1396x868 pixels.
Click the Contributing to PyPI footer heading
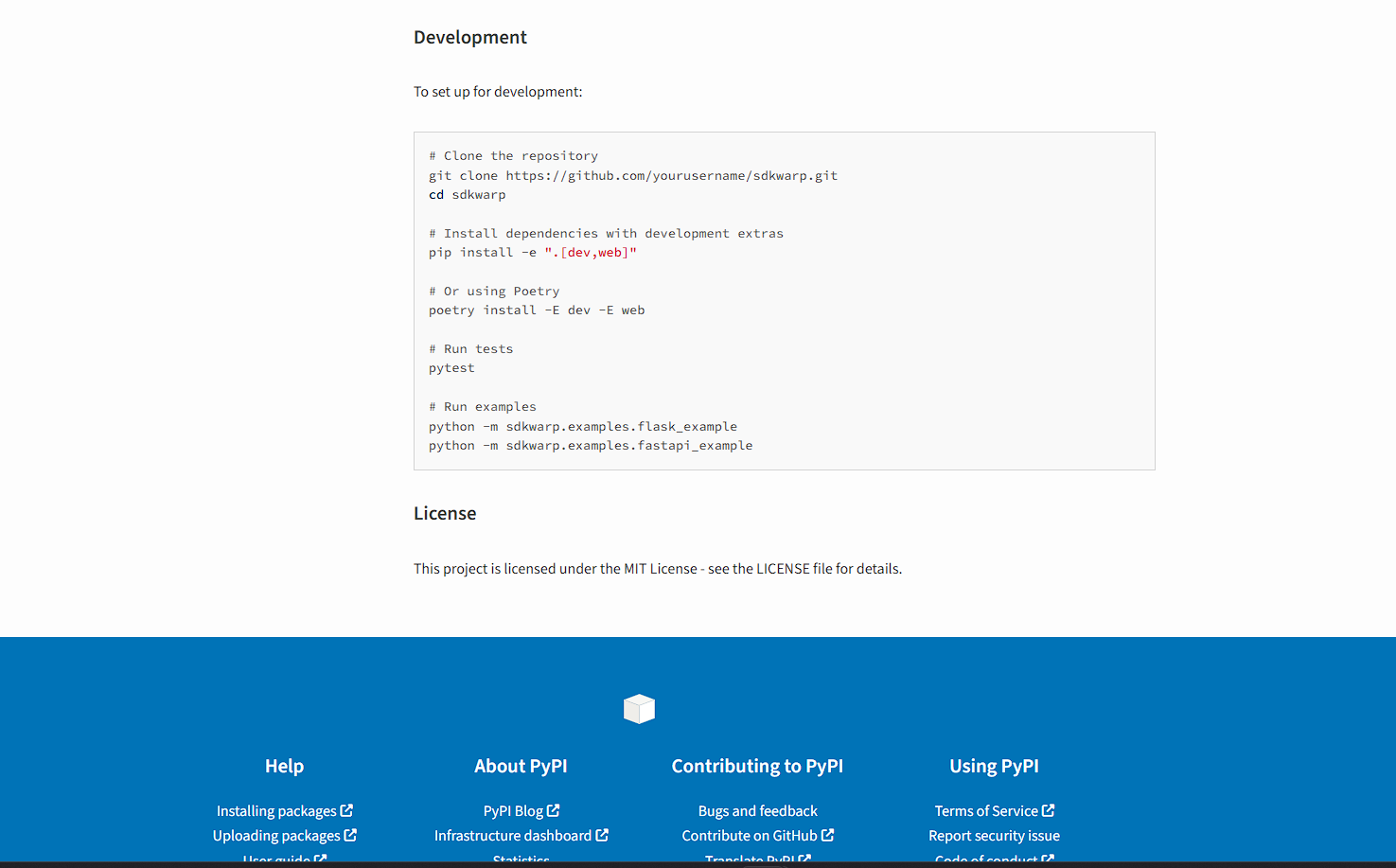(x=758, y=766)
